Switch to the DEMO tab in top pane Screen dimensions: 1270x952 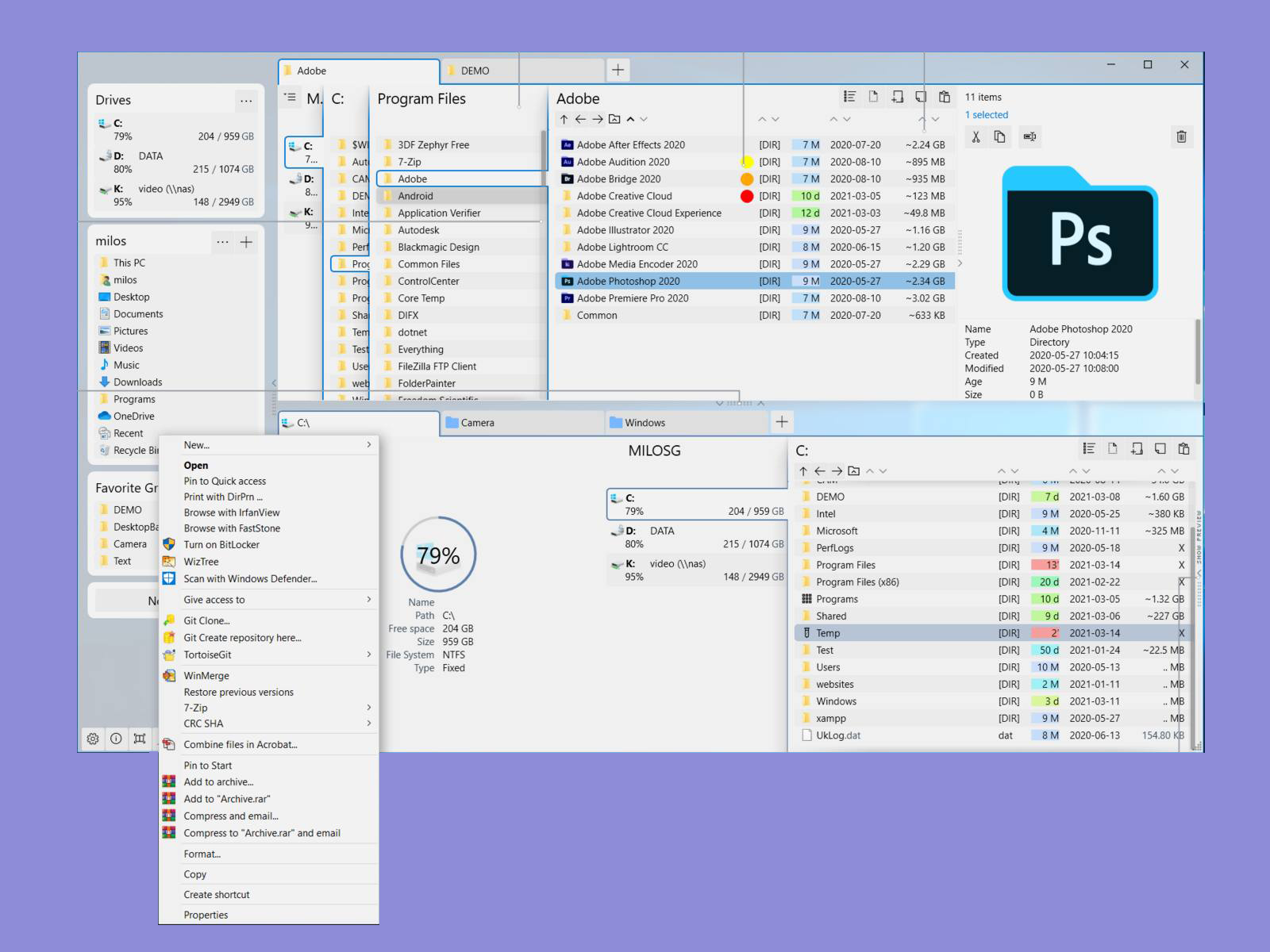click(x=475, y=71)
